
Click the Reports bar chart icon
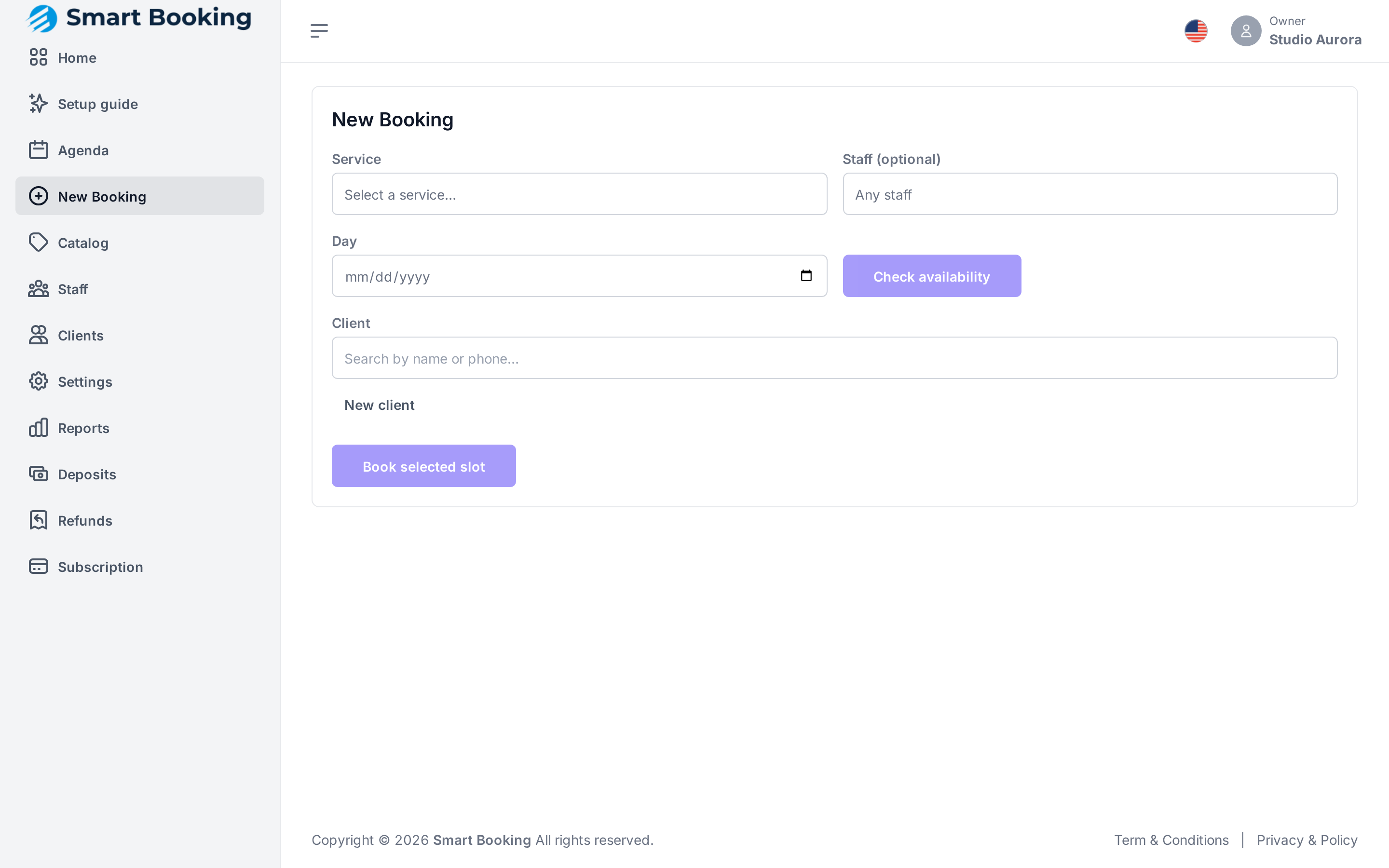tap(39, 428)
